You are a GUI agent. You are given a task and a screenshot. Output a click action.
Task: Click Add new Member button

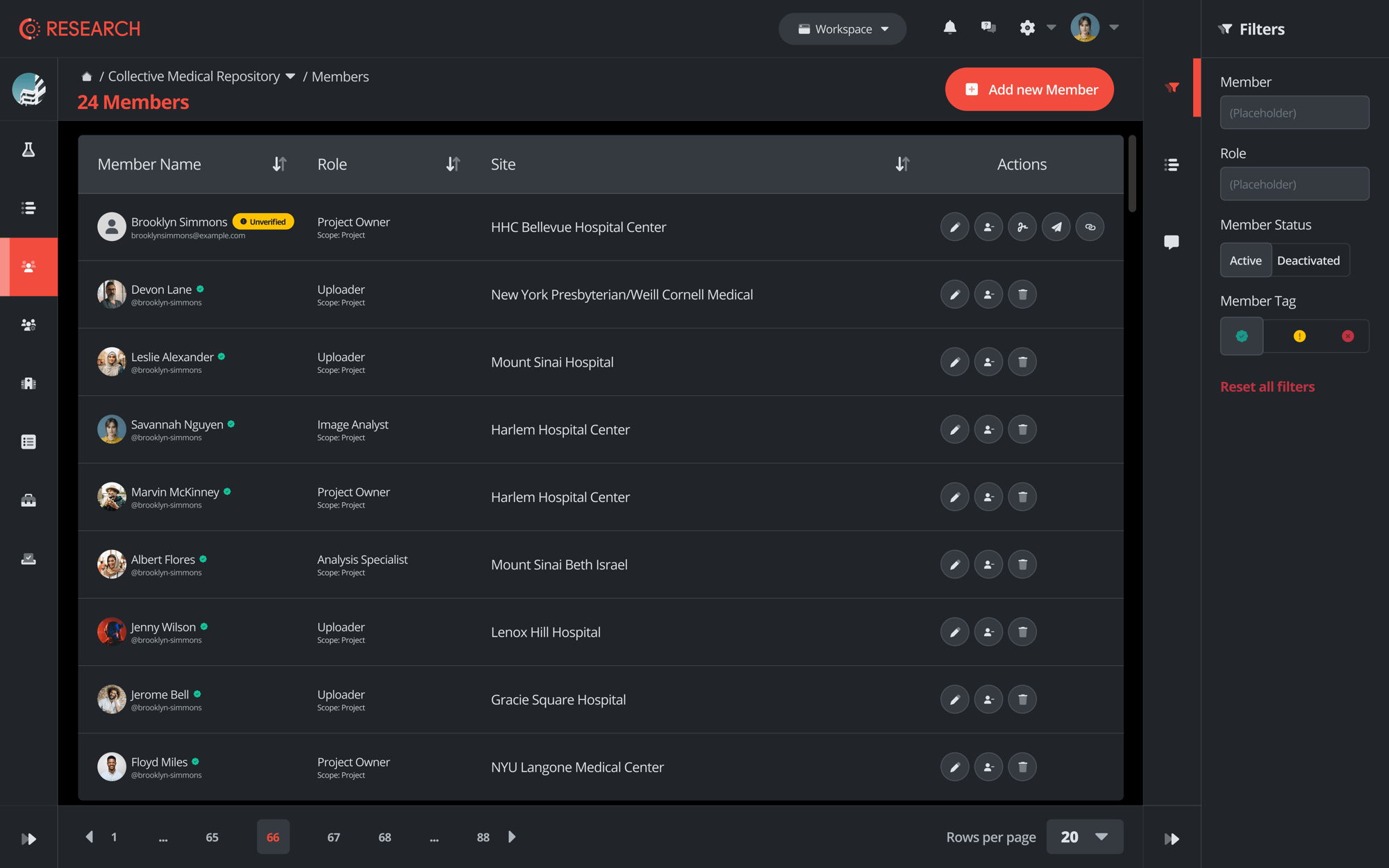1029,90
